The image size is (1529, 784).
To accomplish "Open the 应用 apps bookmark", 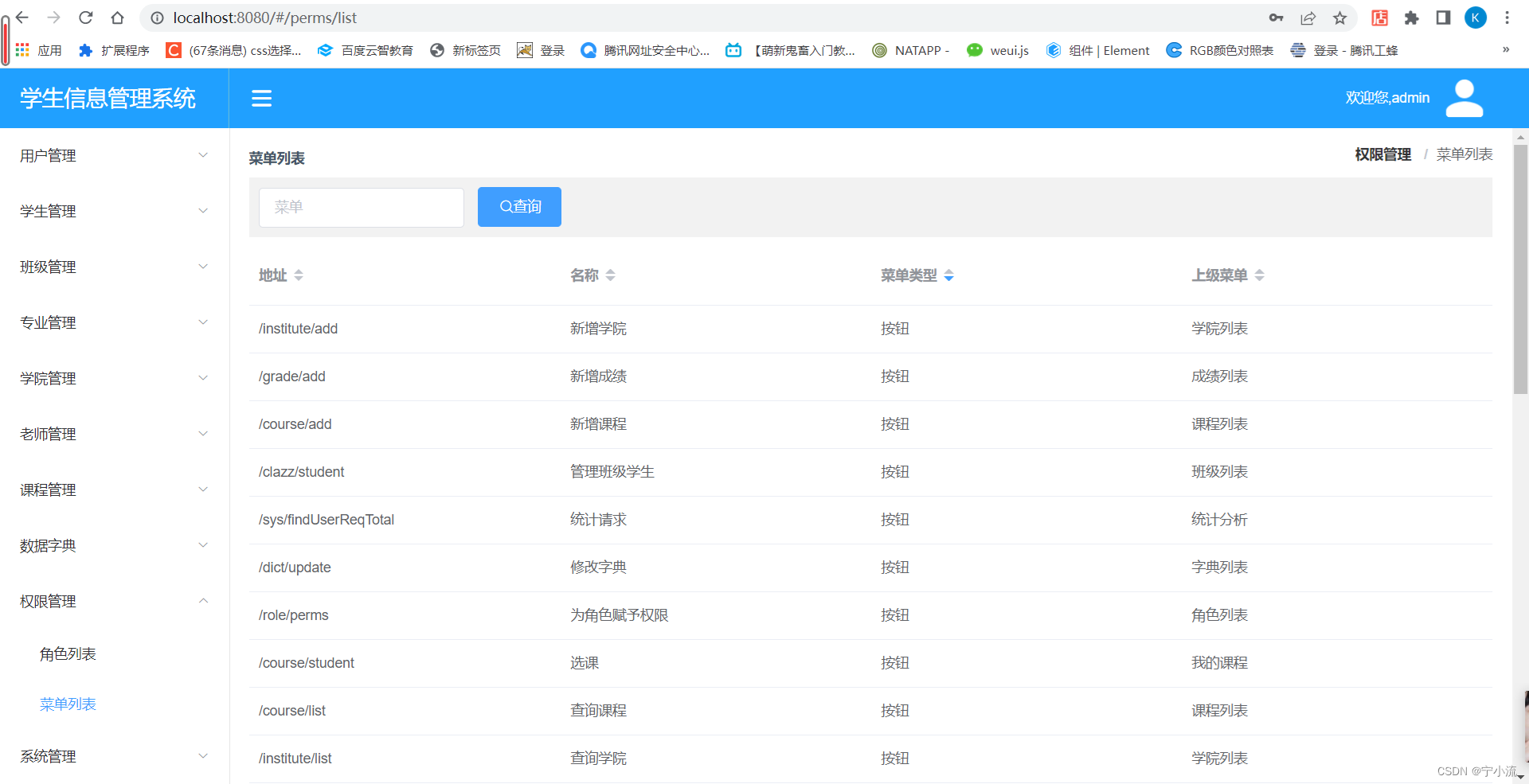I will coord(39,50).
